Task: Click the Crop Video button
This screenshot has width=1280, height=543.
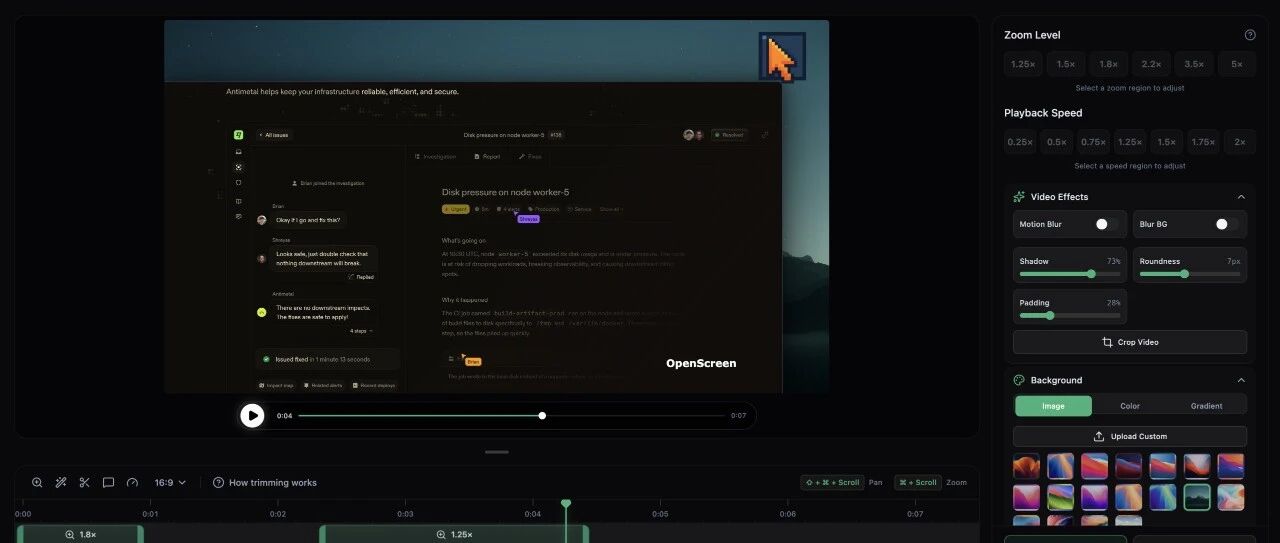Action: (x=1130, y=342)
